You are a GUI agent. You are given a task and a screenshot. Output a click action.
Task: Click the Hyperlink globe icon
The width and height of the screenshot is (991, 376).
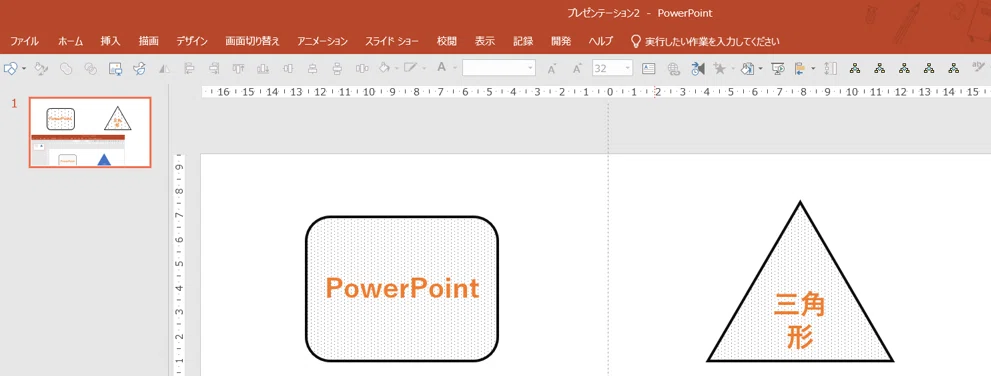coord(673,68)
